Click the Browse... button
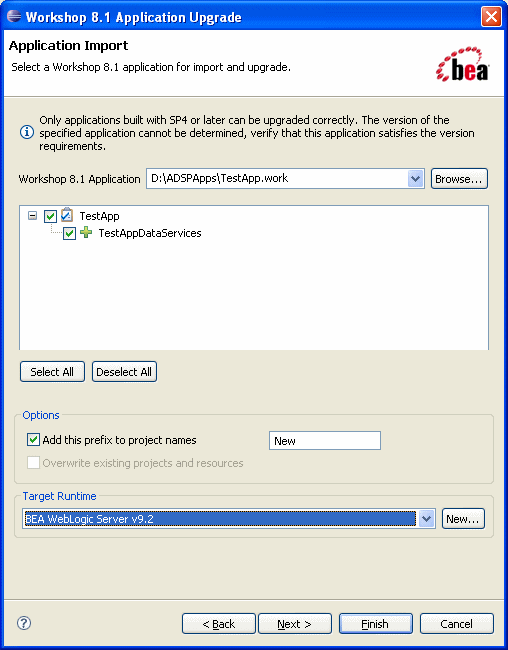Viewport: 508px width, 650px height. [x=459, y=179]
